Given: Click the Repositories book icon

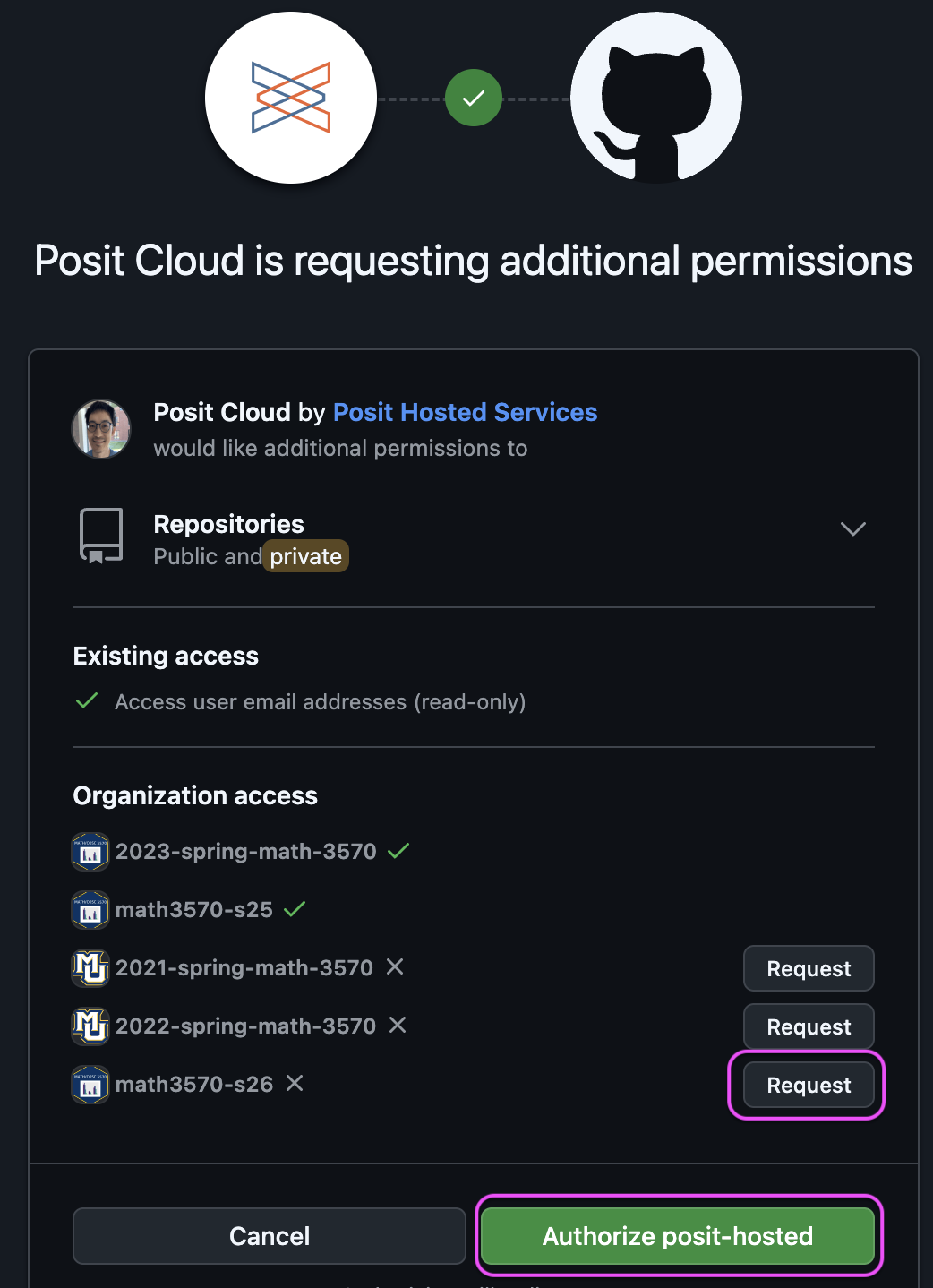Looking at the screenshot, I should point(101,536).
